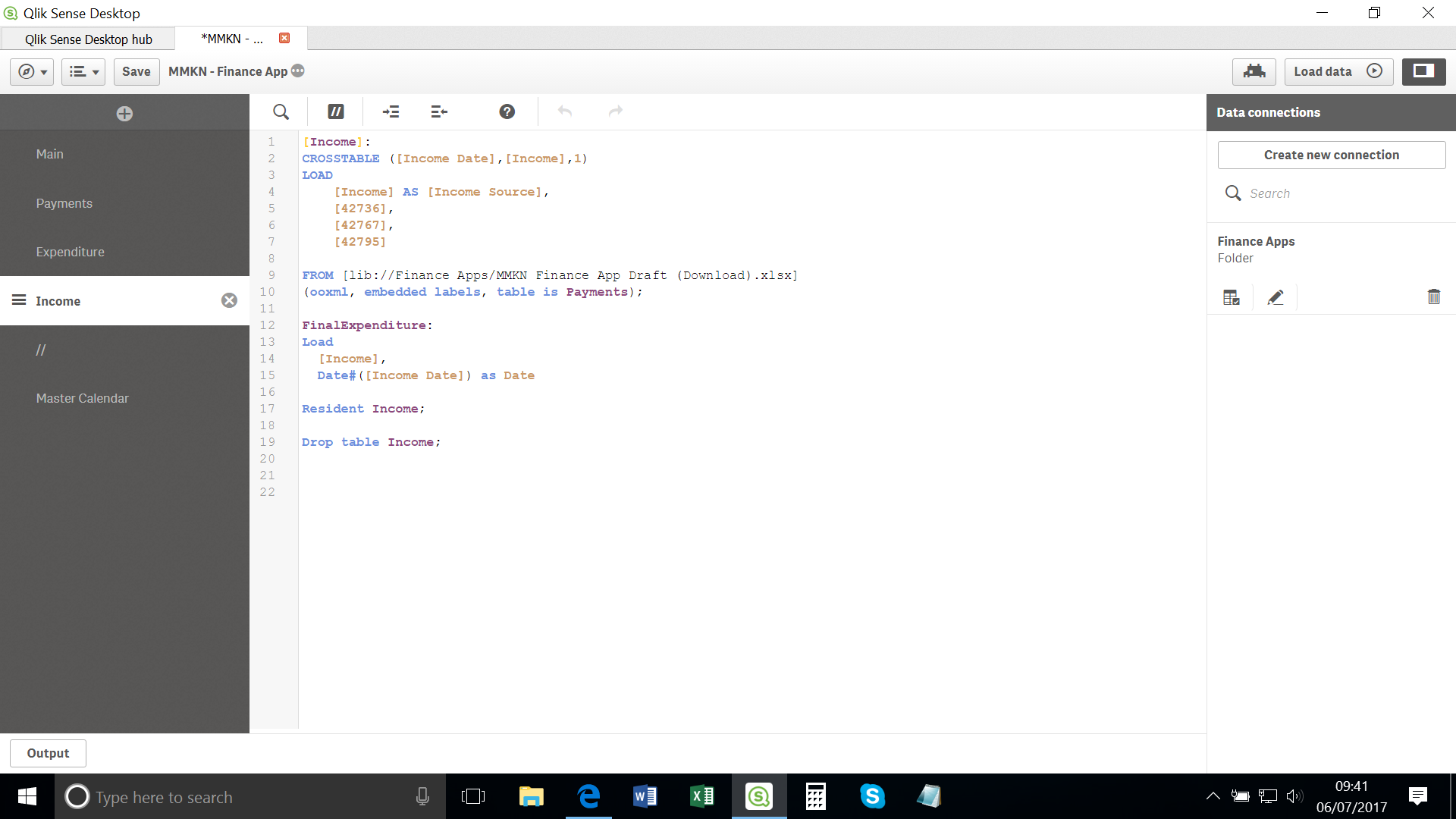Image resolution: width=1456 pixels, height=819 pixels.
Task: Activate script syntax help mode
Action: [507, 111]
